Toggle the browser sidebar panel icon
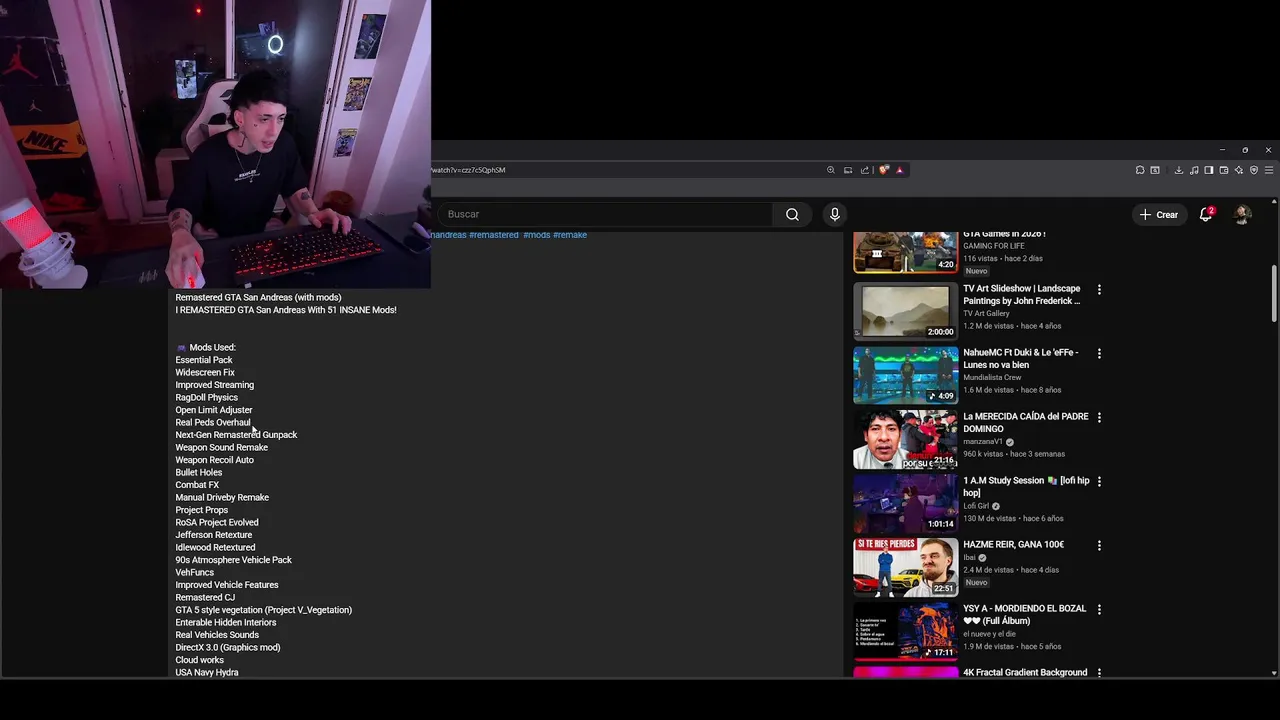The width and height of the screenshot is (1280, 720). (1209, 170)
